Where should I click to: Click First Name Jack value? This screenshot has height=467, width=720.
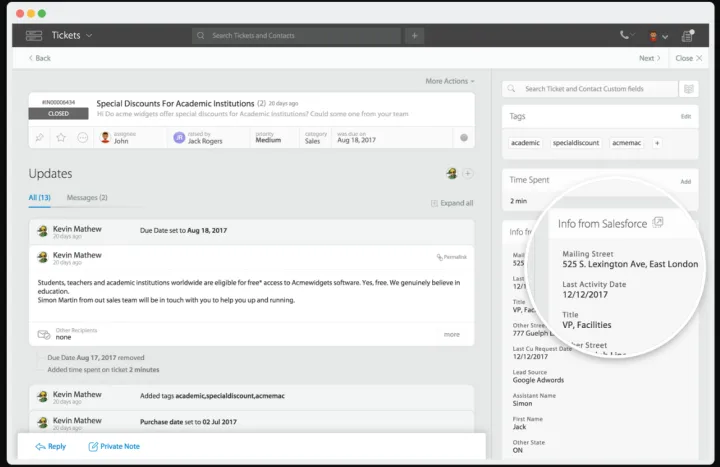pos(519,427)
